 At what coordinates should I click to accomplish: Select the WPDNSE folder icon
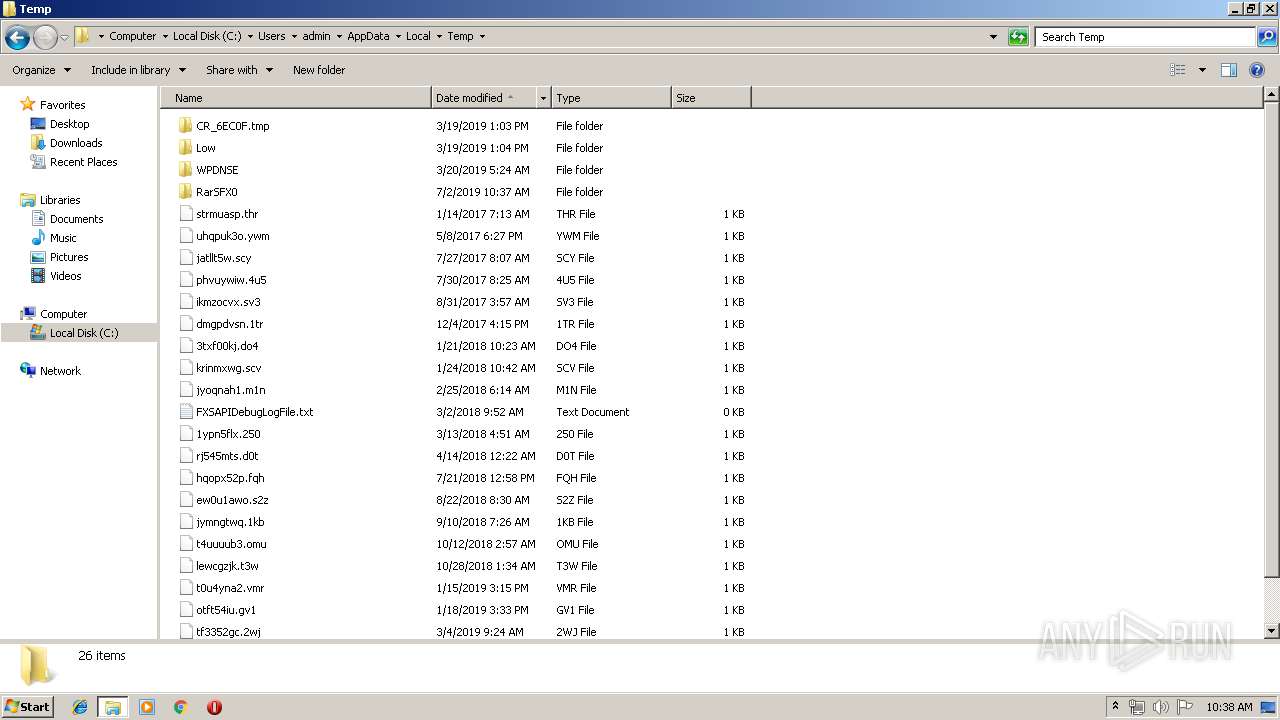point(185,170)
